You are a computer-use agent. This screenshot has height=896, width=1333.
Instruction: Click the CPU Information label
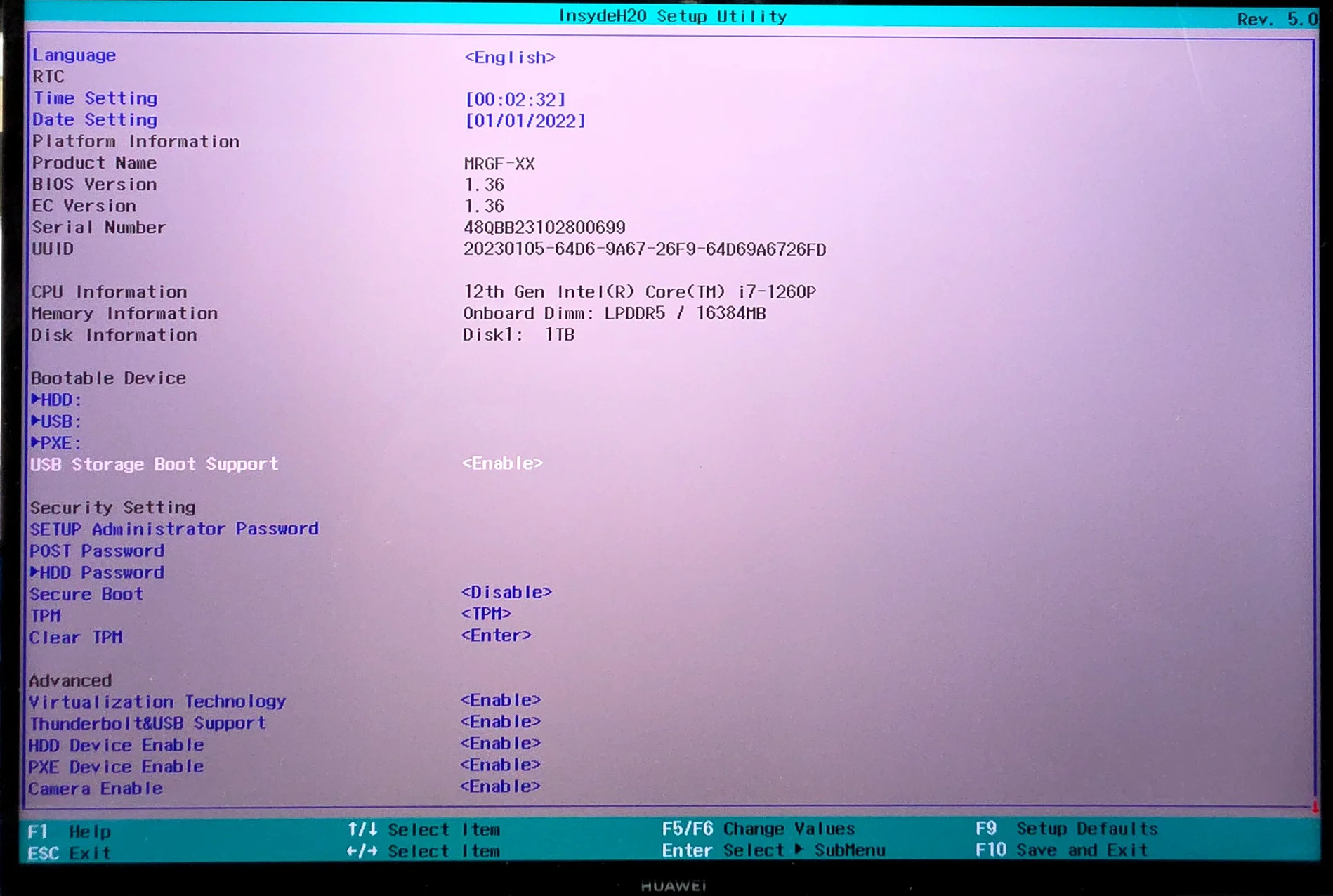110,291
